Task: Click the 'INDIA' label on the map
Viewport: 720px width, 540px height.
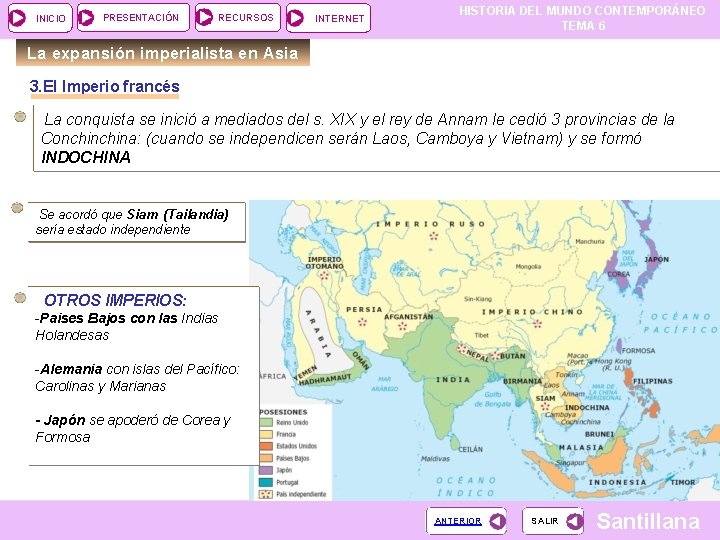Action: coord(453,380)
